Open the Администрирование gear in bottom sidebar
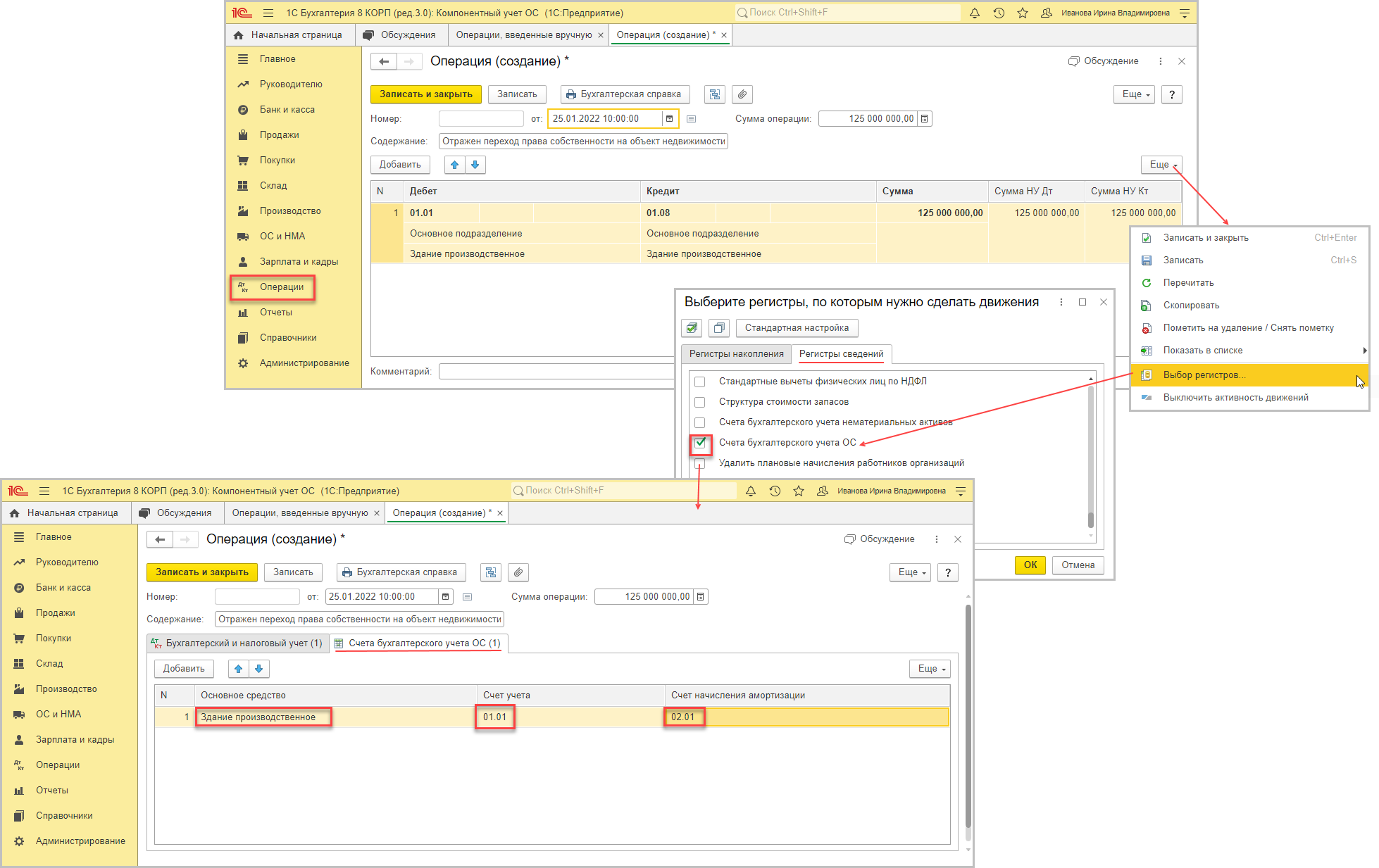 click(19, 841)
